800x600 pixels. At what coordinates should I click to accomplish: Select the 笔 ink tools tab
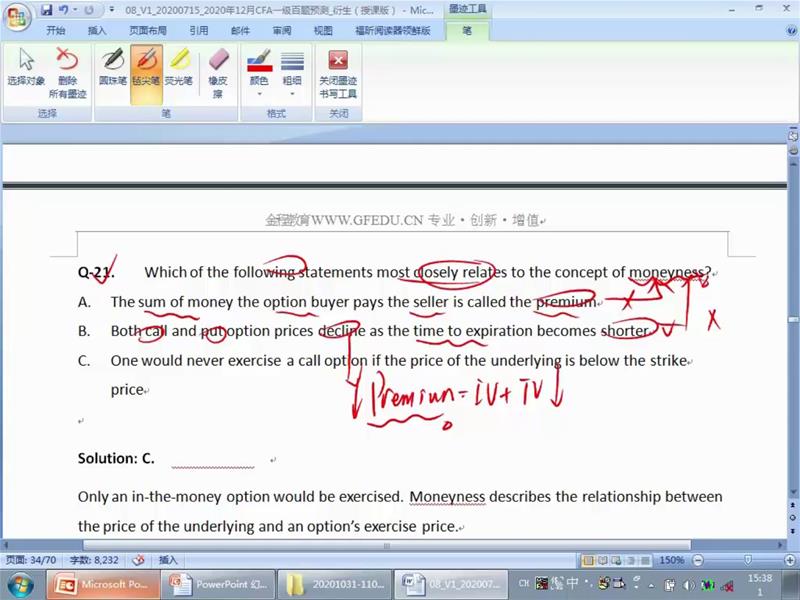[467, 31]
